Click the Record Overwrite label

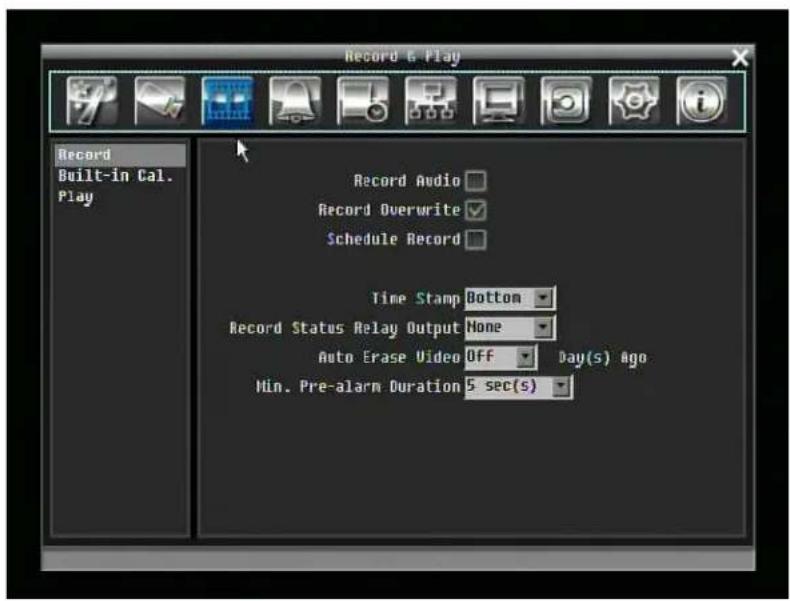[x=389, y=210]
